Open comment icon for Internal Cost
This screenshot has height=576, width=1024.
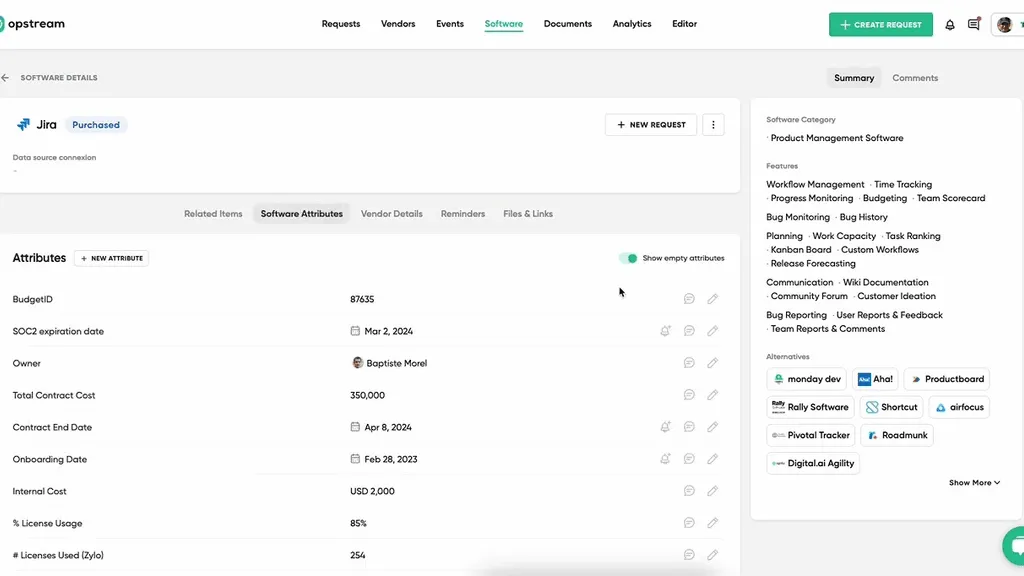click(689, 491)
